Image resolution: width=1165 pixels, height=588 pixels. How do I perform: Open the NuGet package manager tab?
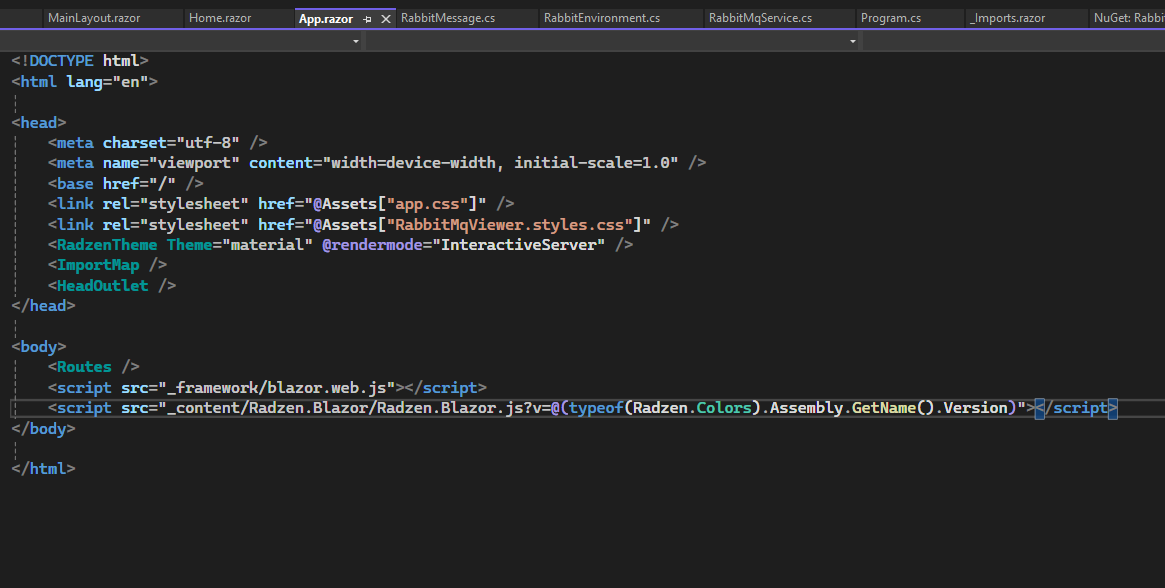(x=1128, y=18)
